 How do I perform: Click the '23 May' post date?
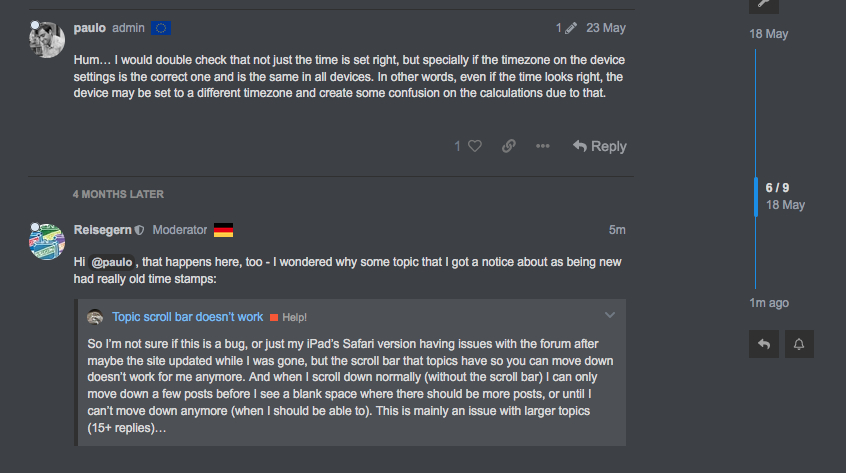point(606,28)
